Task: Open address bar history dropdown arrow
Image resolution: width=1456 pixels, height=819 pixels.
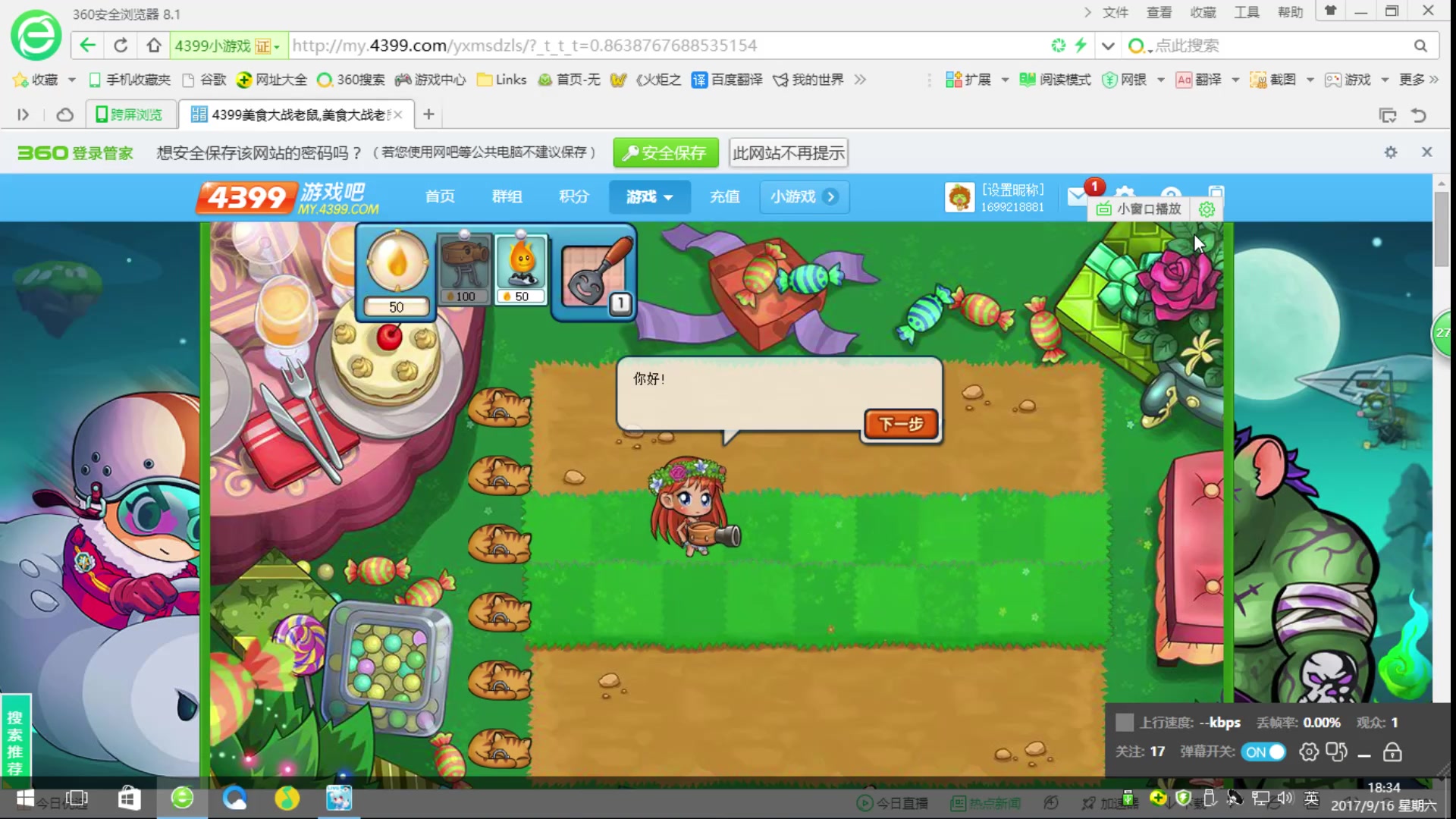Action: coord(1108,45)
